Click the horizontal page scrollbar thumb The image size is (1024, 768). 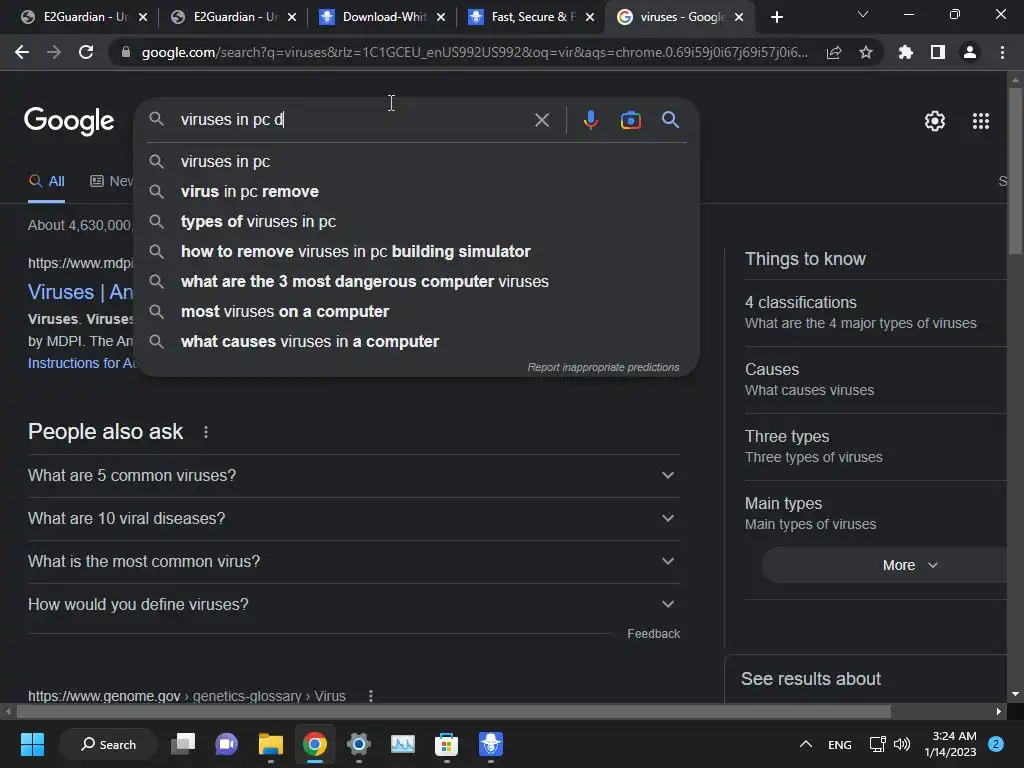(454, 711)
